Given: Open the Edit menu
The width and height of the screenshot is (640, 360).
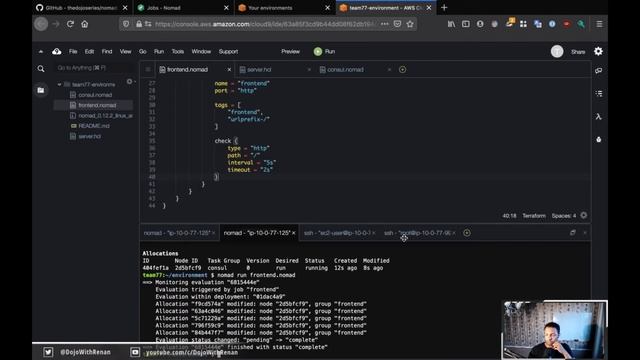Looking at the screenshot, I should pos(89,51).
